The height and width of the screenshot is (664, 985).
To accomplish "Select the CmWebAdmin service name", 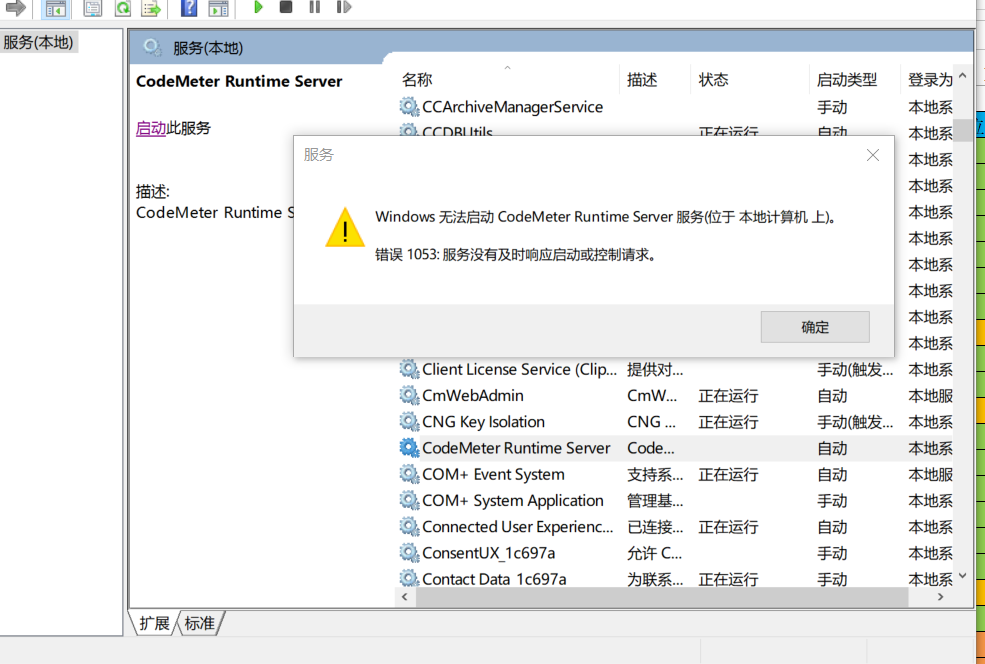I will tap(473, 396).
